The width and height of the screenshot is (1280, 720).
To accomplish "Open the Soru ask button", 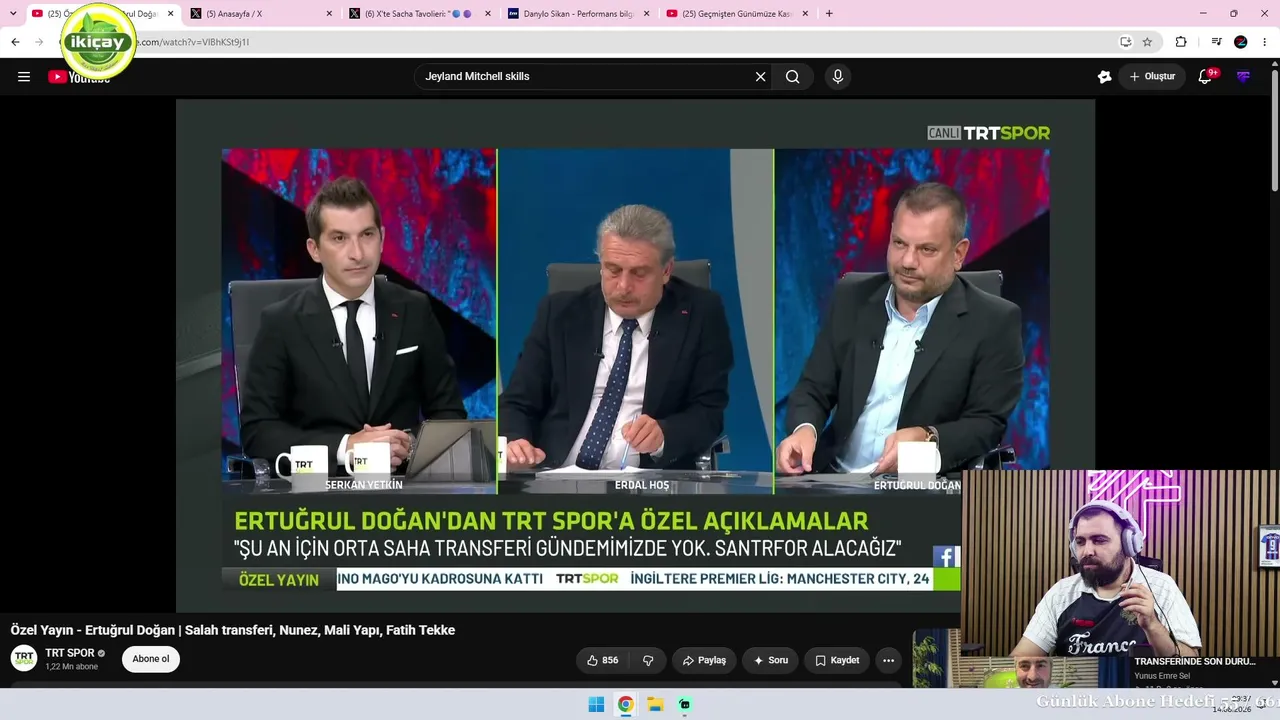I will pyautogui.click(x=770, y=660).
